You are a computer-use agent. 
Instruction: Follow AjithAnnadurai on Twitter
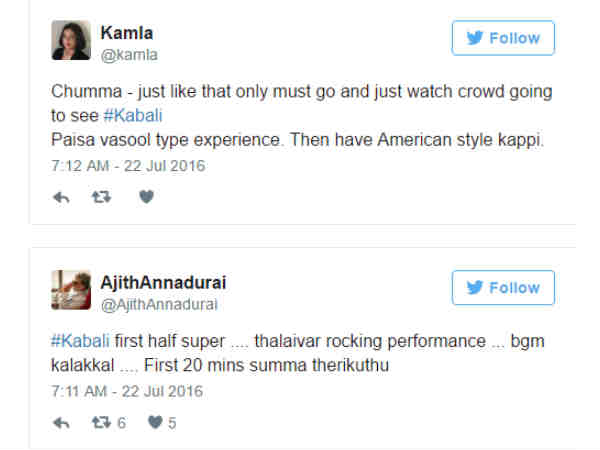pyautogui.click(x=503, y=287)
